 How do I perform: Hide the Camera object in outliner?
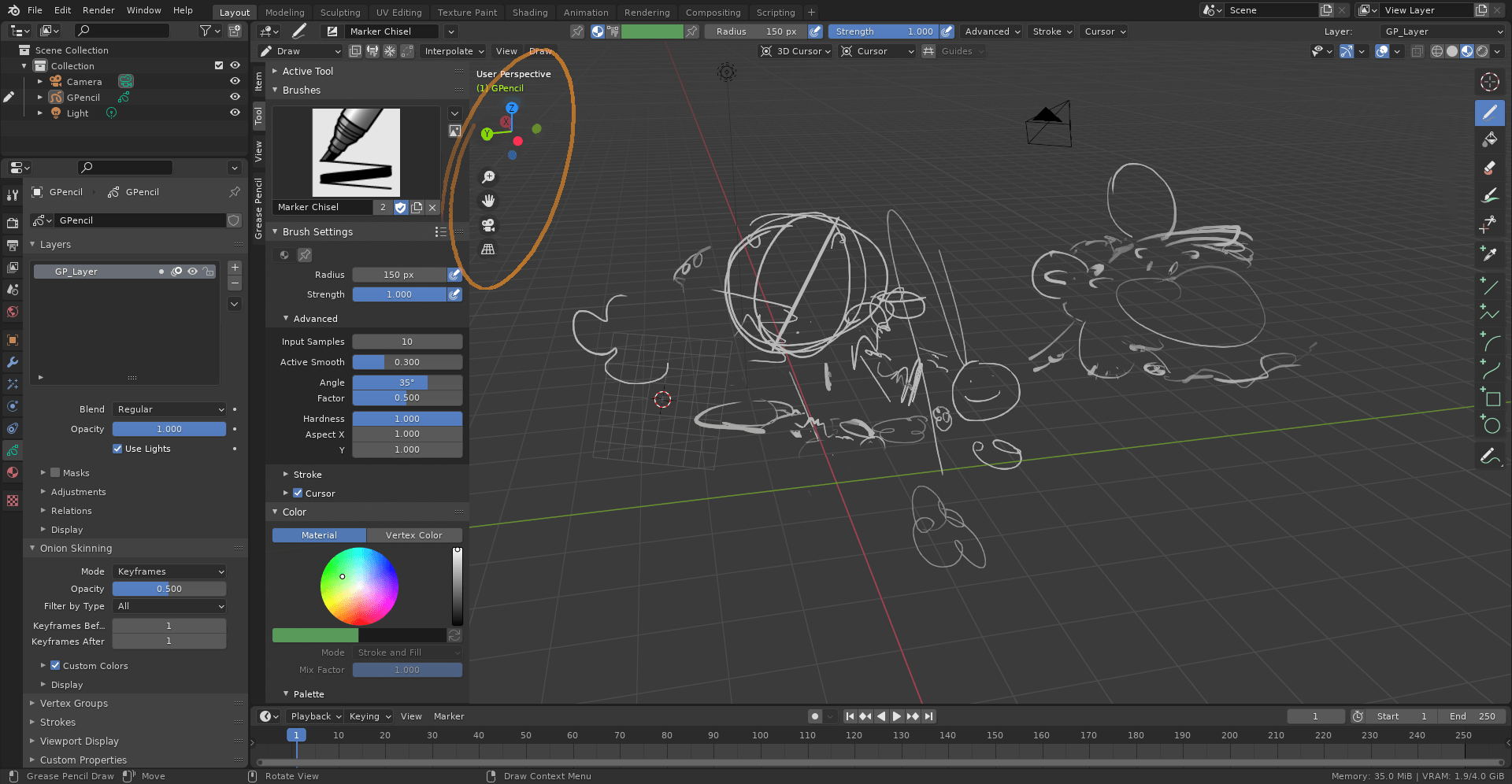pos(235,81)
